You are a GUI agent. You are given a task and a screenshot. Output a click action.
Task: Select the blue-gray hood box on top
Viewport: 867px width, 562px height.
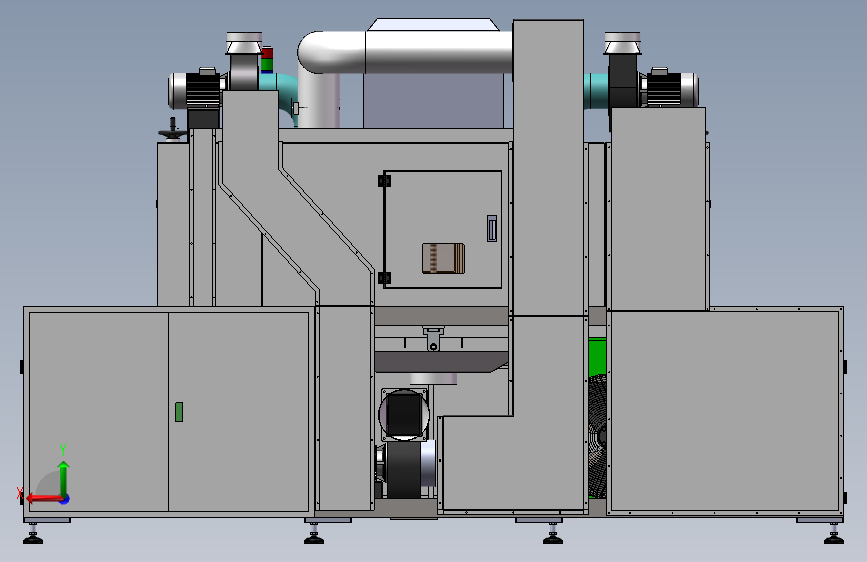(434, 100)
